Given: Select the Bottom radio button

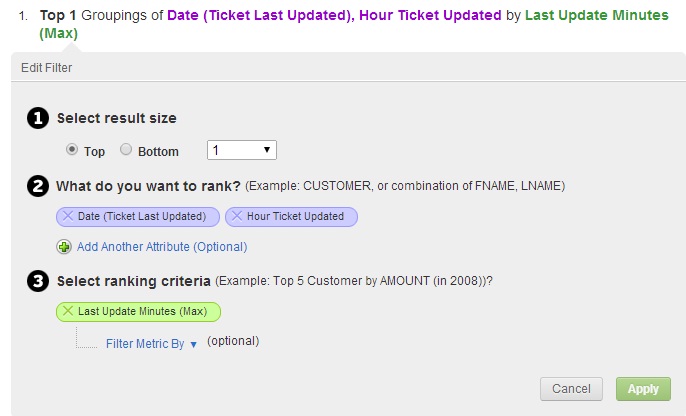Looking at the screenshot, I should [x=126, y=150].
